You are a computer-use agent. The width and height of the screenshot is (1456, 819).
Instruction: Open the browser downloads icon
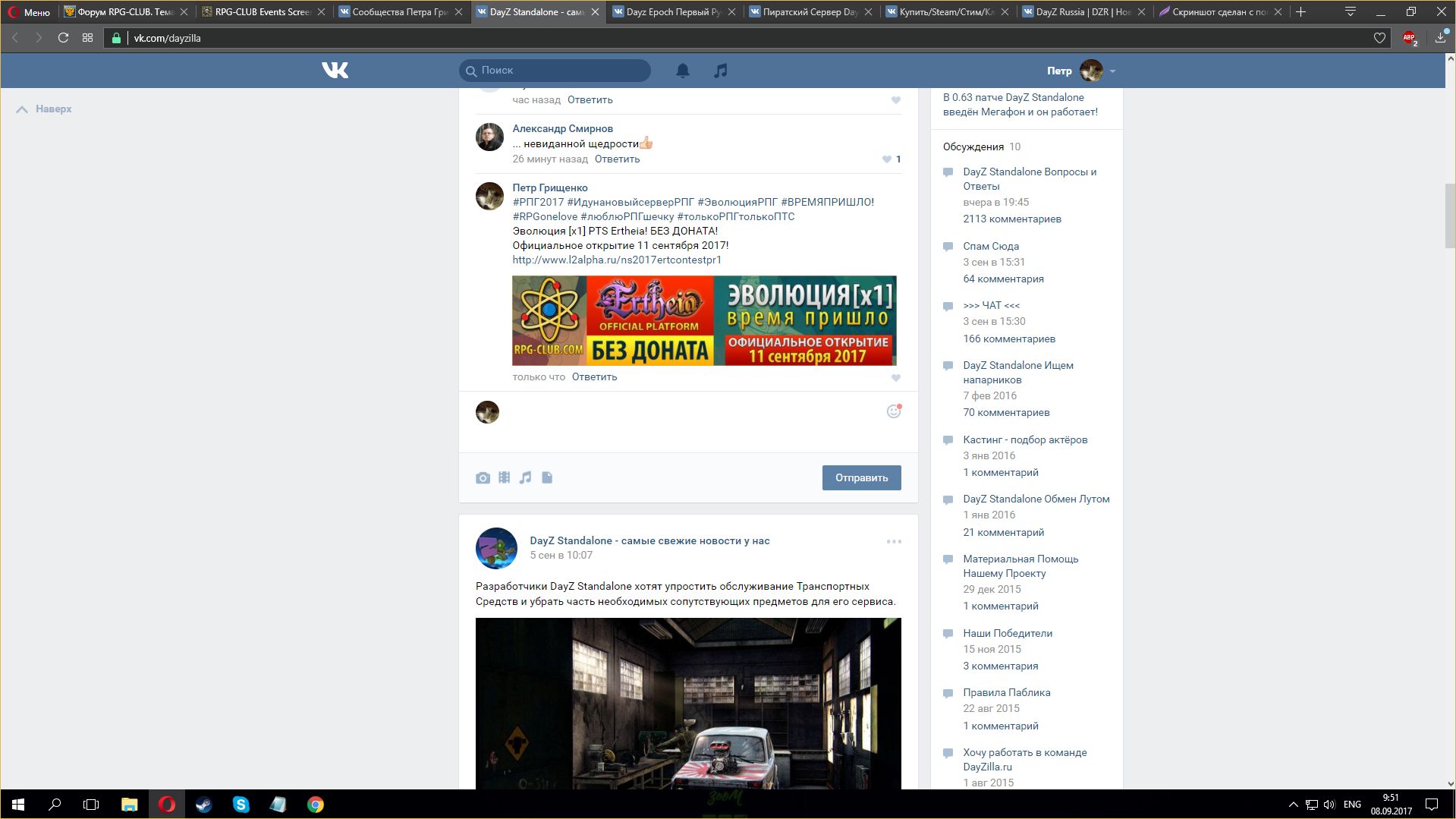(1440, 38)
